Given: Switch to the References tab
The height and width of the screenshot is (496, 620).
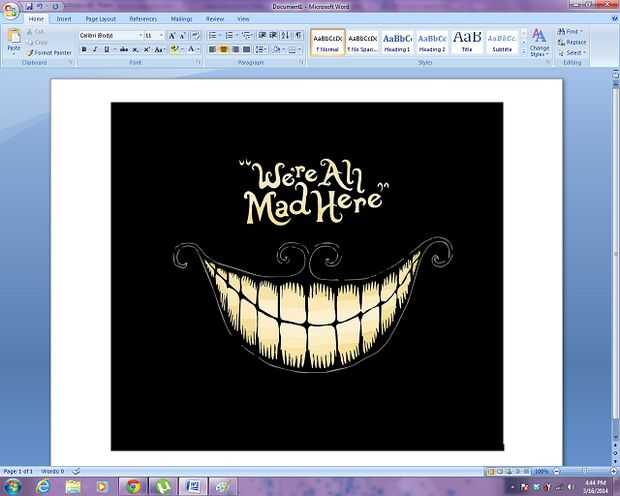Looking at the screenshot, I should coord(143,19).
